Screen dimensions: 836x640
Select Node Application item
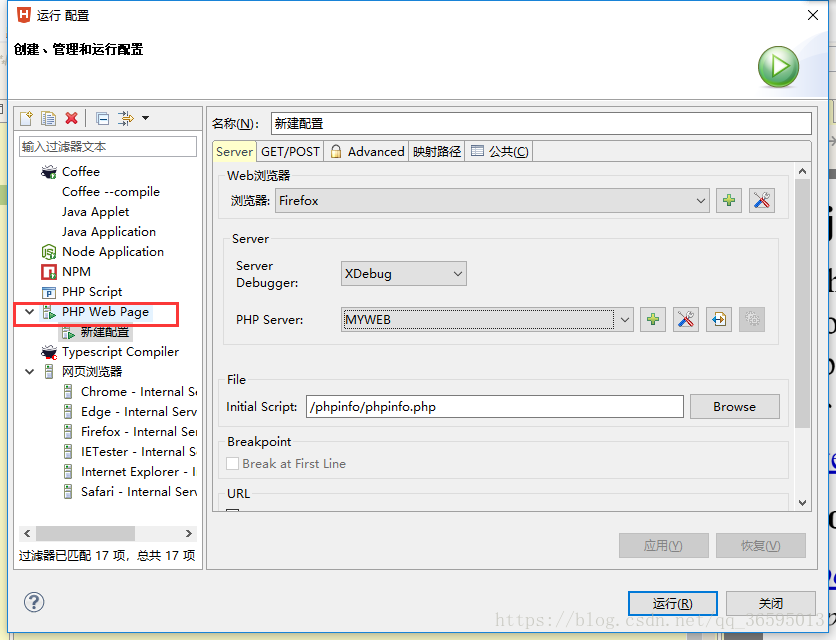(112, 252)
